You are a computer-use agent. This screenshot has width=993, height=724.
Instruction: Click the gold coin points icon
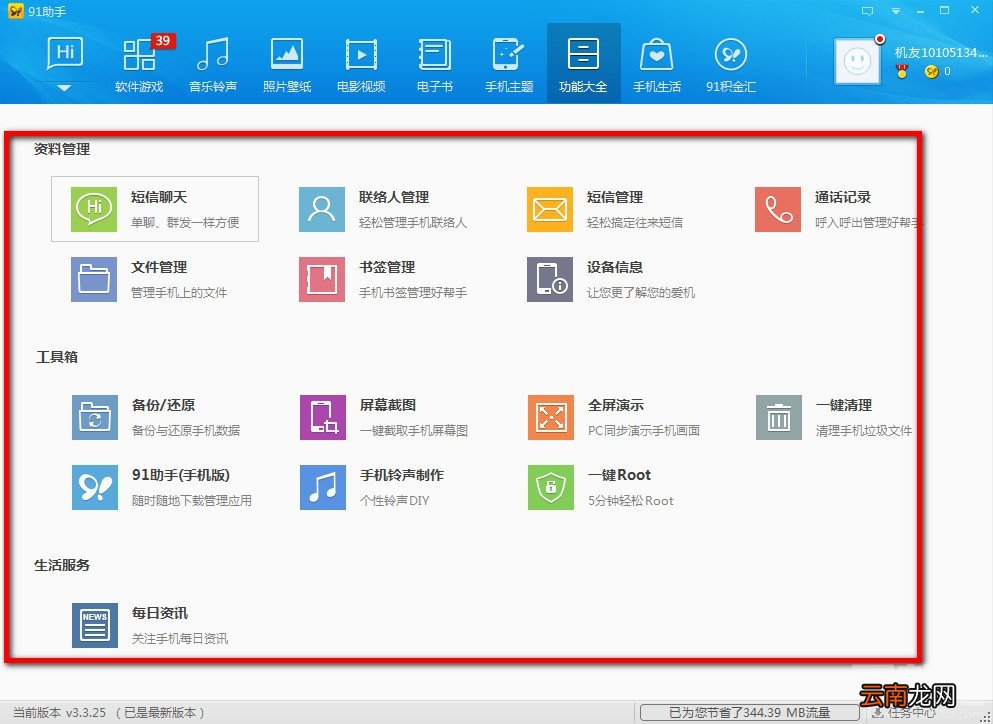tap(931, 72)
